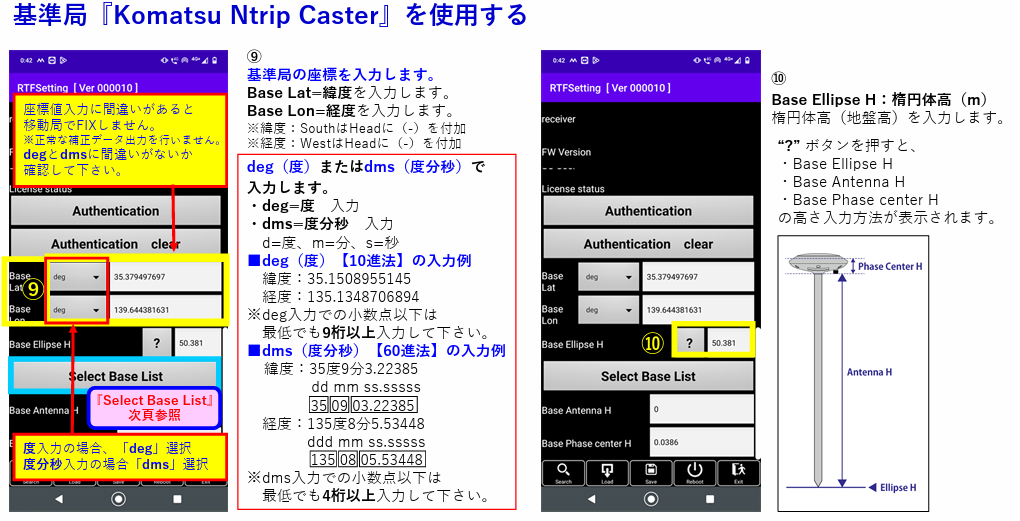The width and height of the screenshot is (1020, 521).
Task: Click Base Ellipse H field 50.381 on left phone
Action: pos(198,343)
